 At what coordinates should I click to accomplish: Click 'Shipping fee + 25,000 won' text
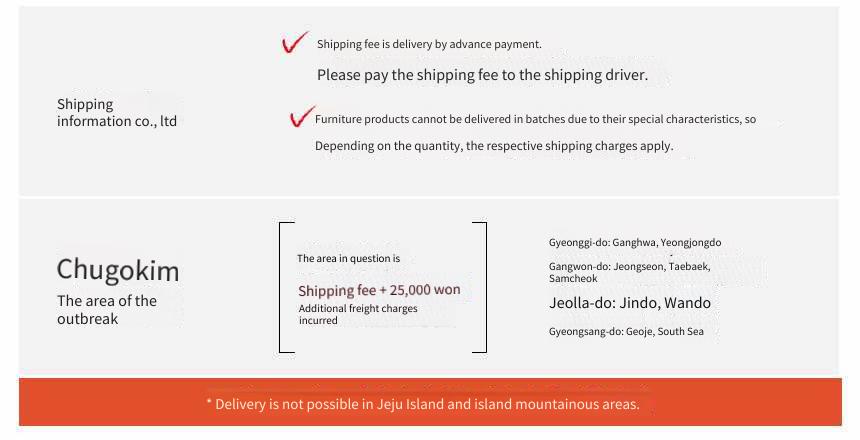point(379,290)
